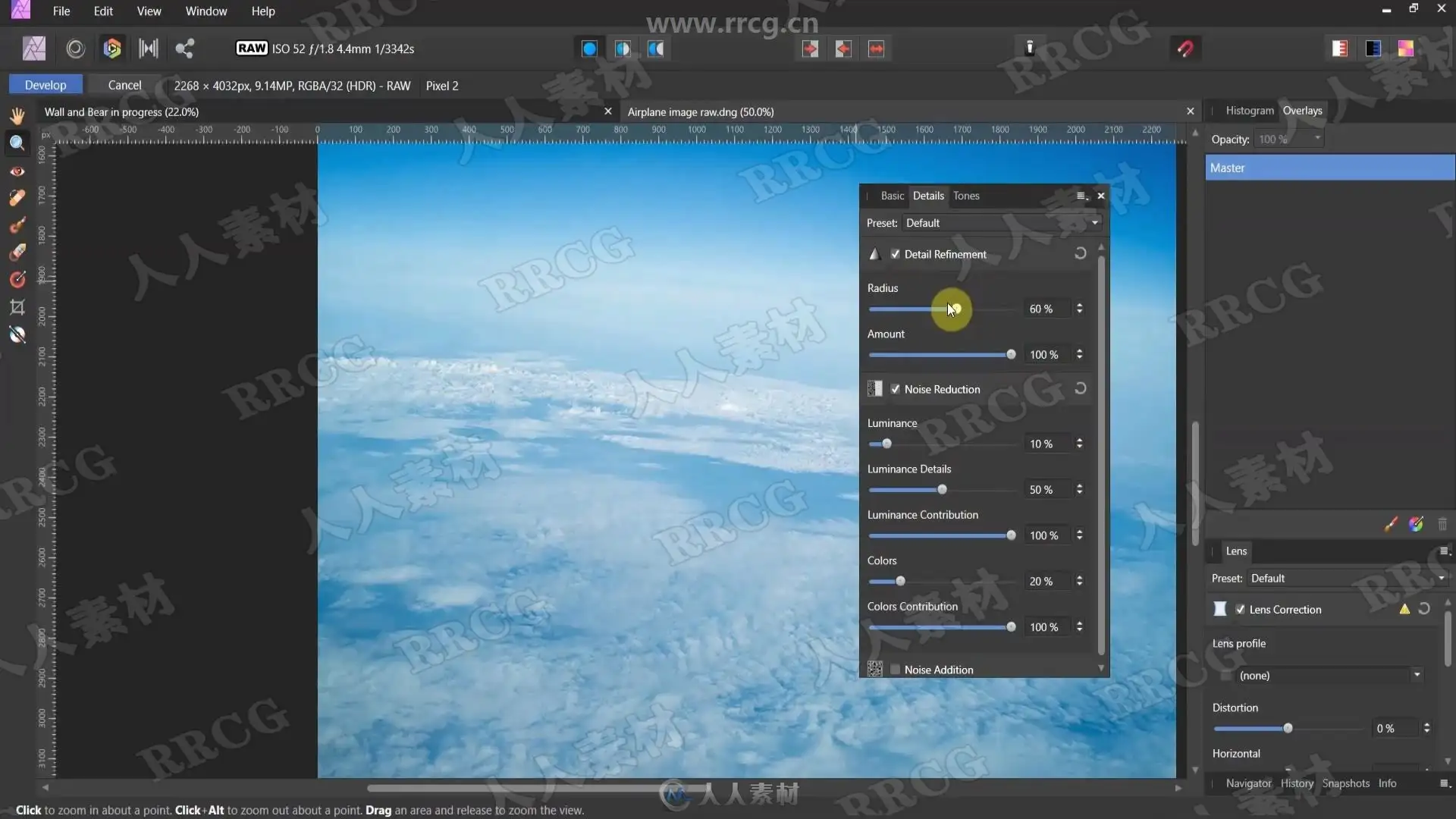
Task: Click the swap before and after icon
Action: [876, 49]
